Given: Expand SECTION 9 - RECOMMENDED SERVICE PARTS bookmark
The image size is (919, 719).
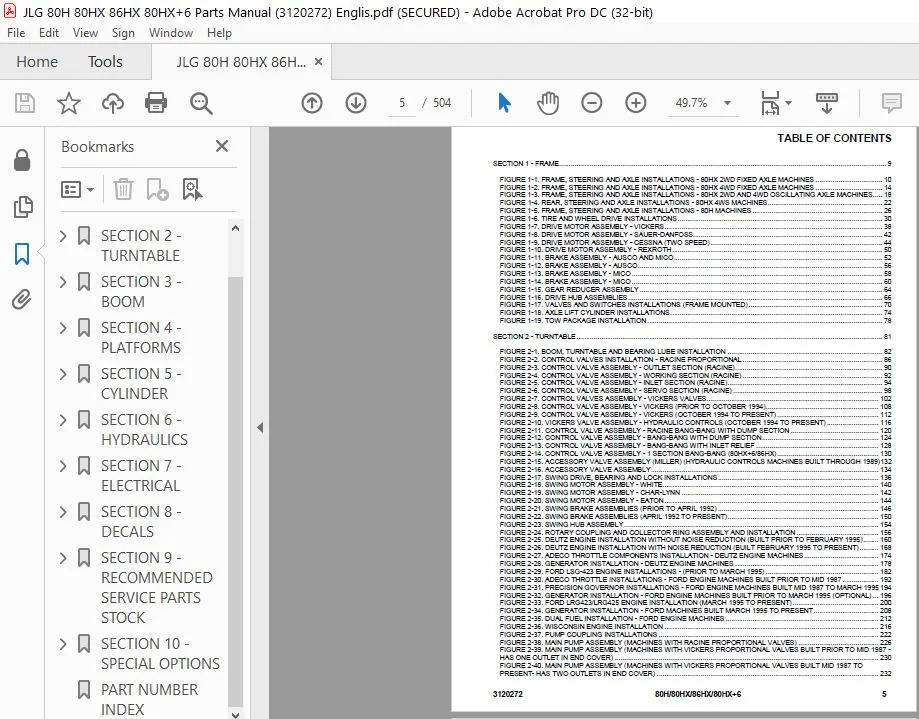Looking at the screenshot, I should pos(63,558).
